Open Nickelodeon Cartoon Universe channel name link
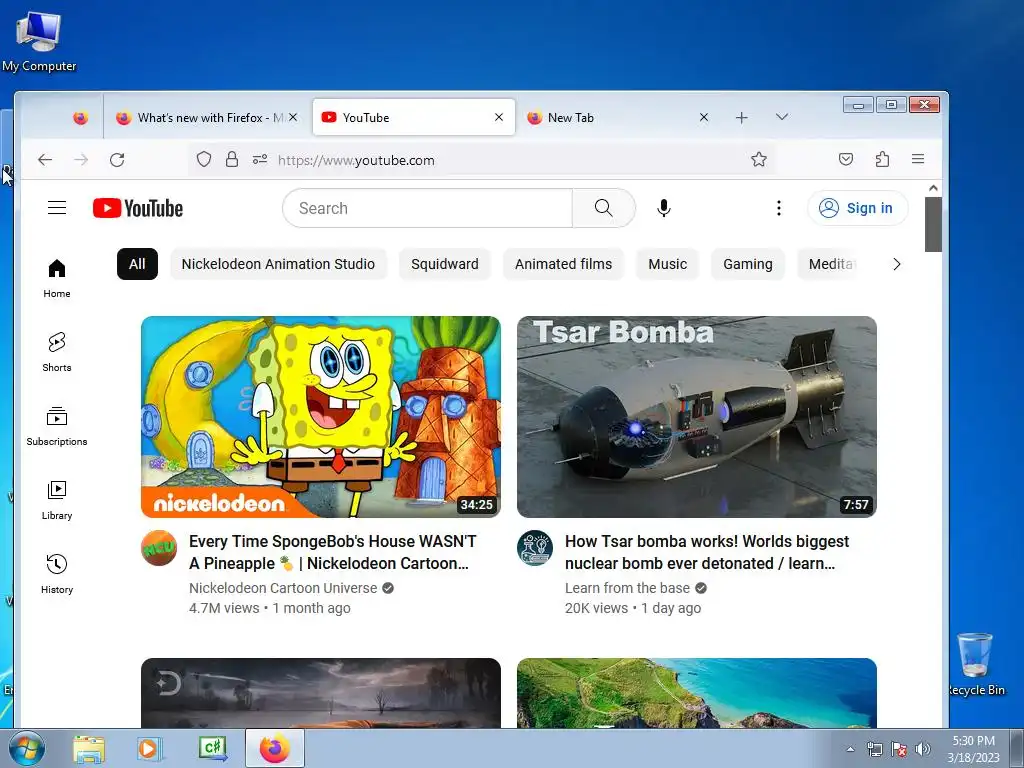Viewport: 1024px width, 768px height. (x=283, y=588)
